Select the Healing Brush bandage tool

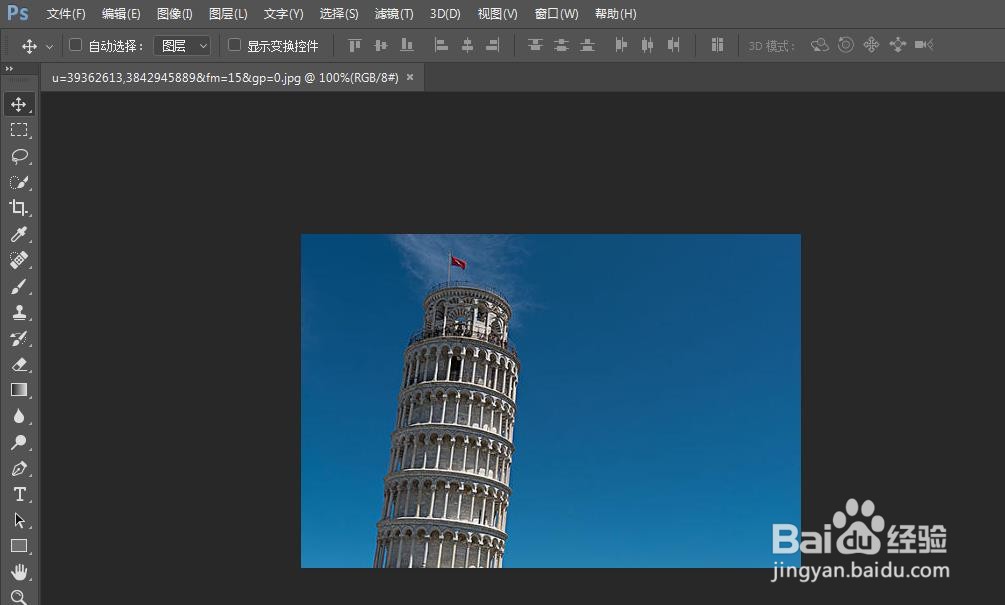pos(19,260)
